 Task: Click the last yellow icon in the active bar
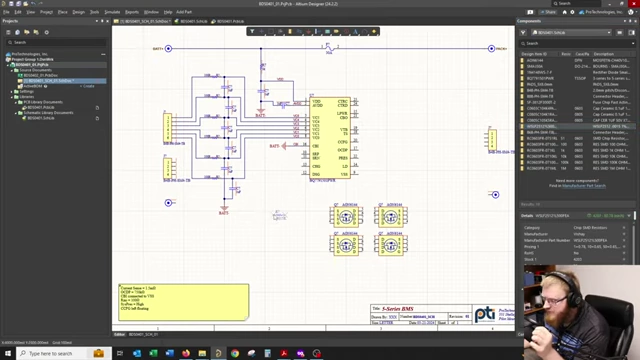pos(374,31)
